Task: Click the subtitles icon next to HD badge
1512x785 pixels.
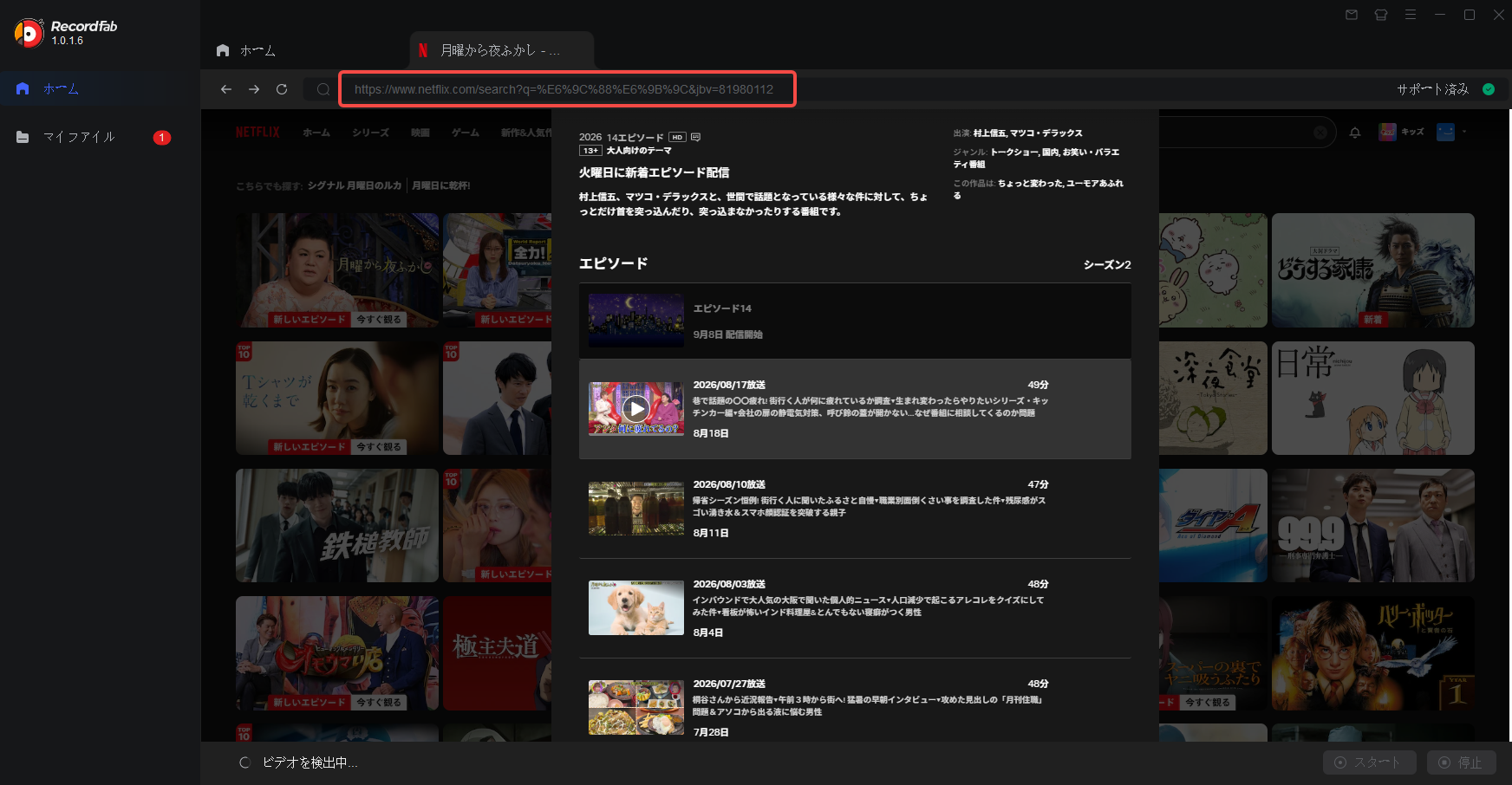Action: (695, 137)
